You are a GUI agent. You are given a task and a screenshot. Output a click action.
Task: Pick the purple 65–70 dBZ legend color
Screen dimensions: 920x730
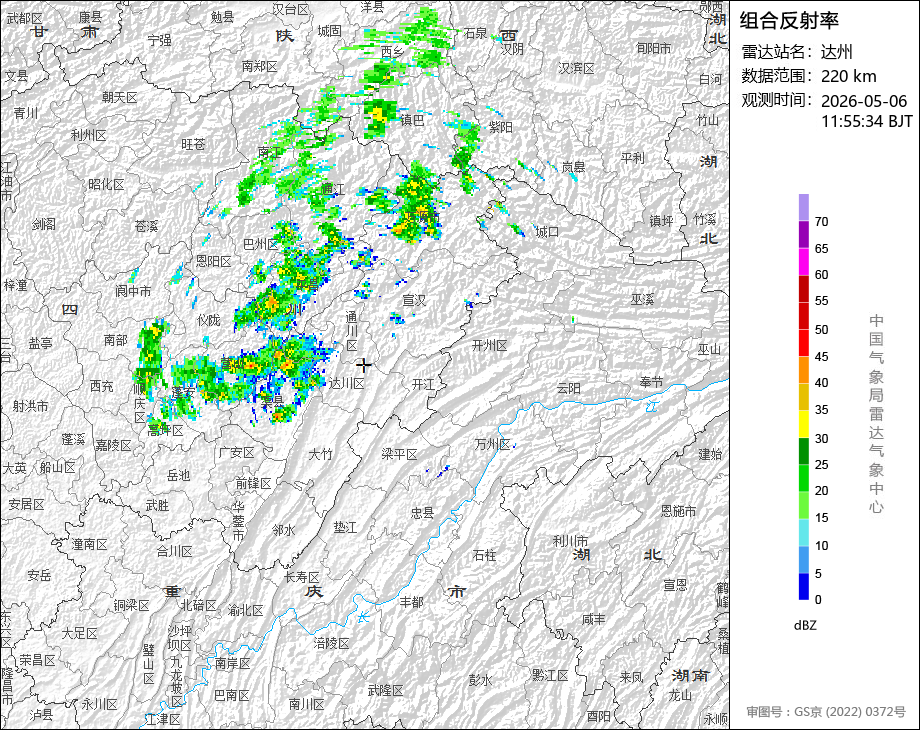(x=804, y=234)
